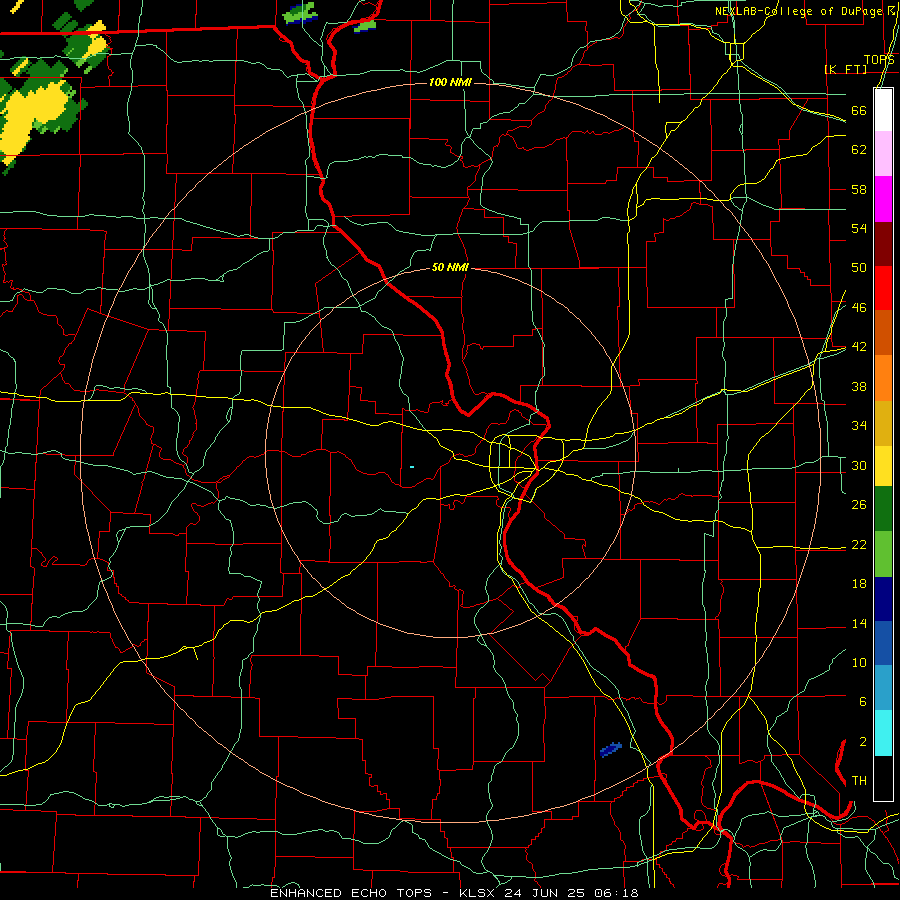Image resolution: width=900 pixels, height=900 pixels.
Task: Click the black TH threshold swatch
Action: click(883, 778)
